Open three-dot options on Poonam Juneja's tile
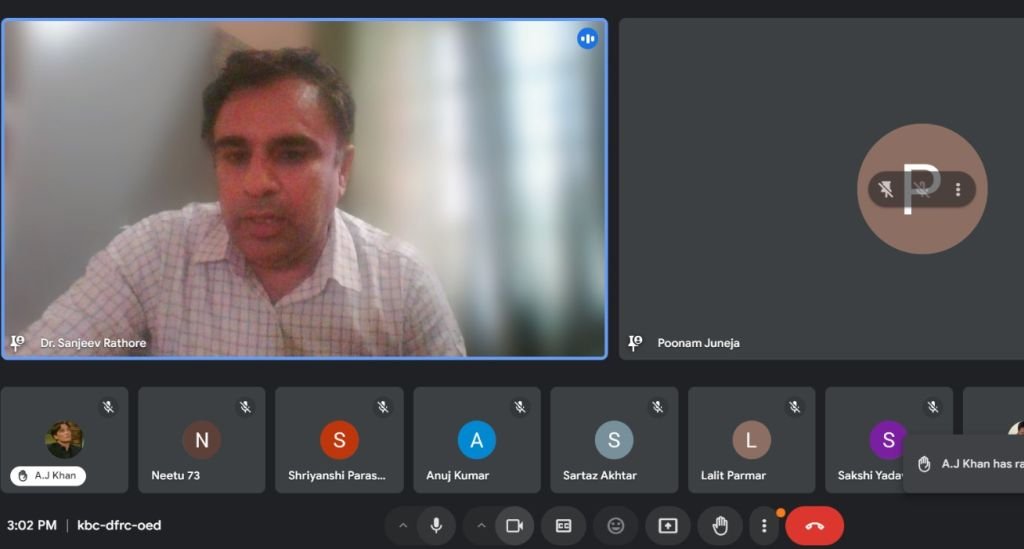 click(x=958, y=189)
